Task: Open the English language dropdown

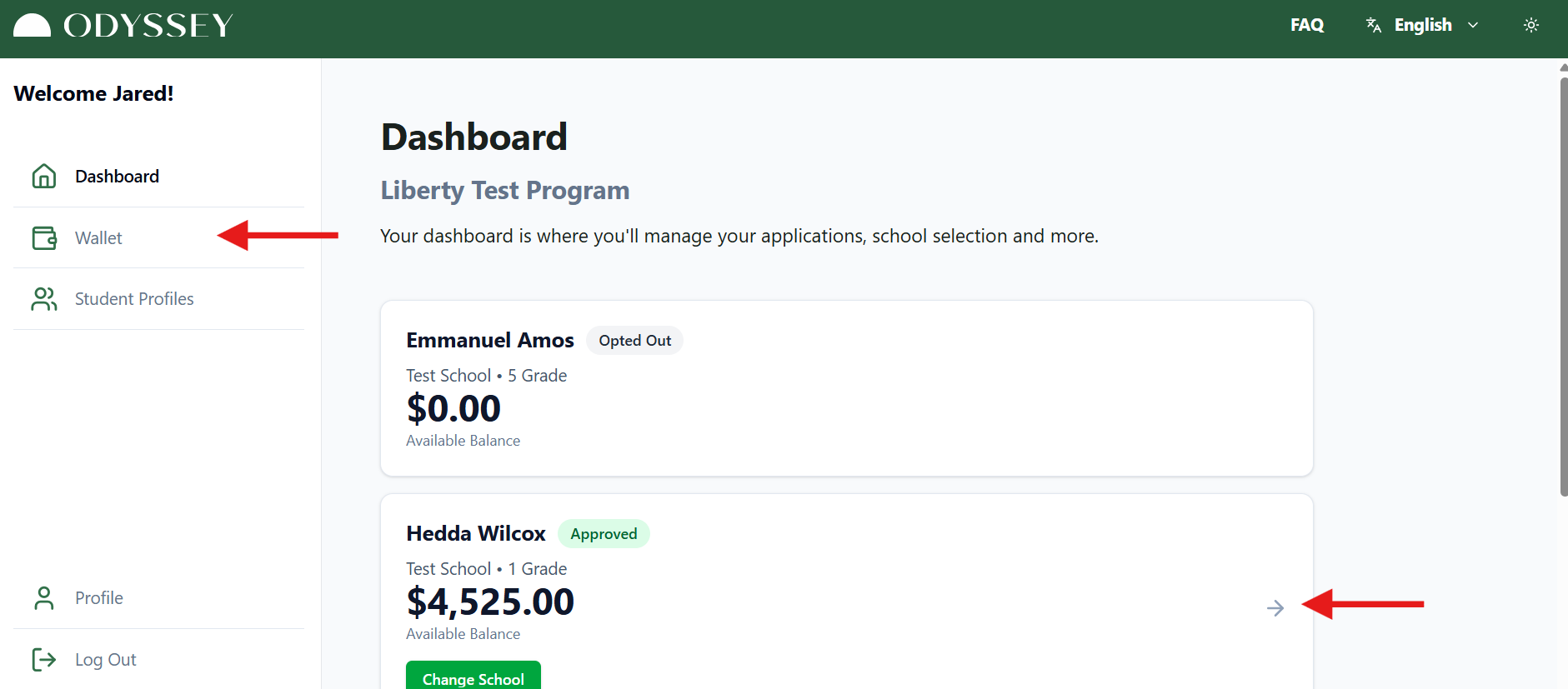Action: (1423, 25)
